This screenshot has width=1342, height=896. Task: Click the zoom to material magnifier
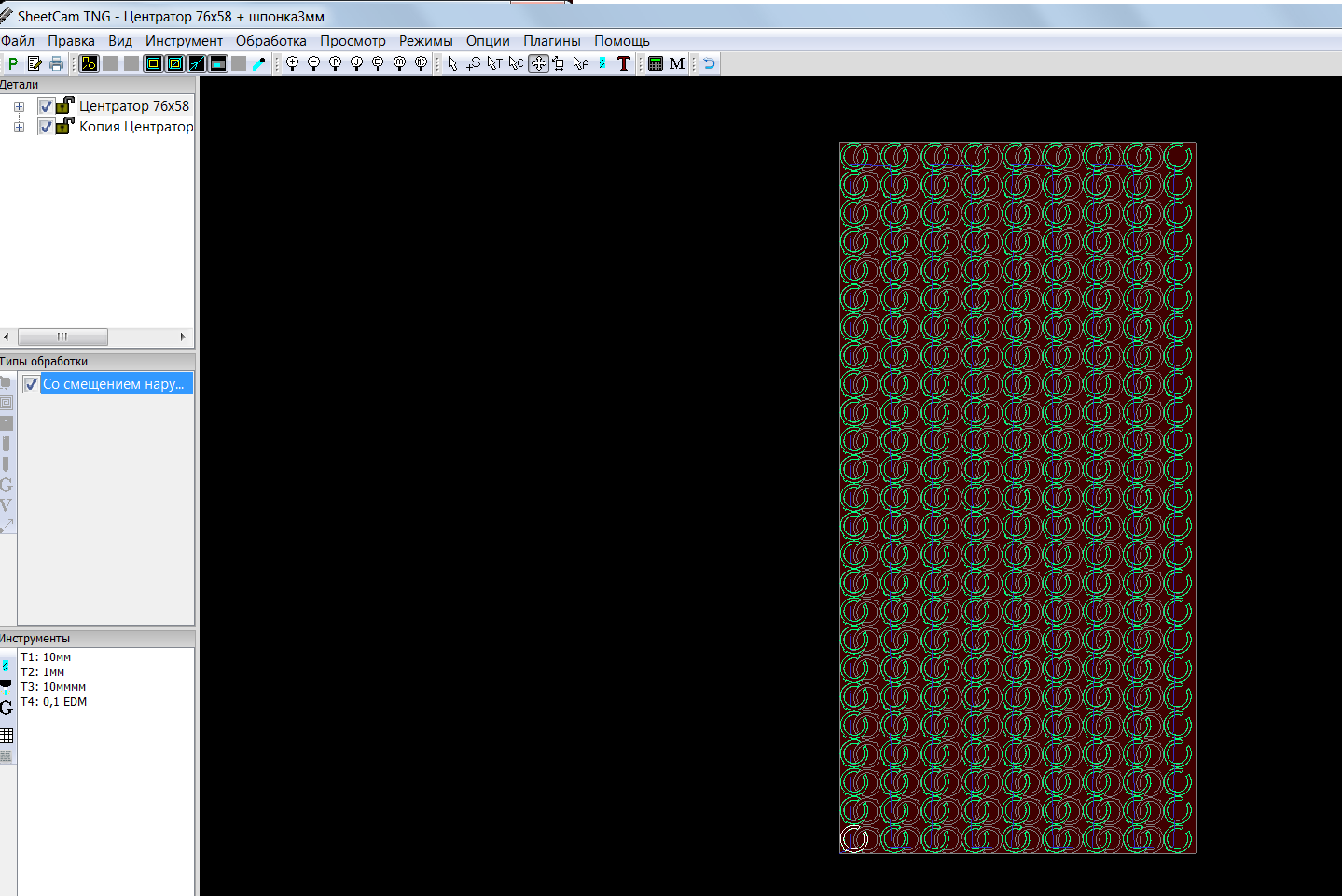(x=378, y=63)
